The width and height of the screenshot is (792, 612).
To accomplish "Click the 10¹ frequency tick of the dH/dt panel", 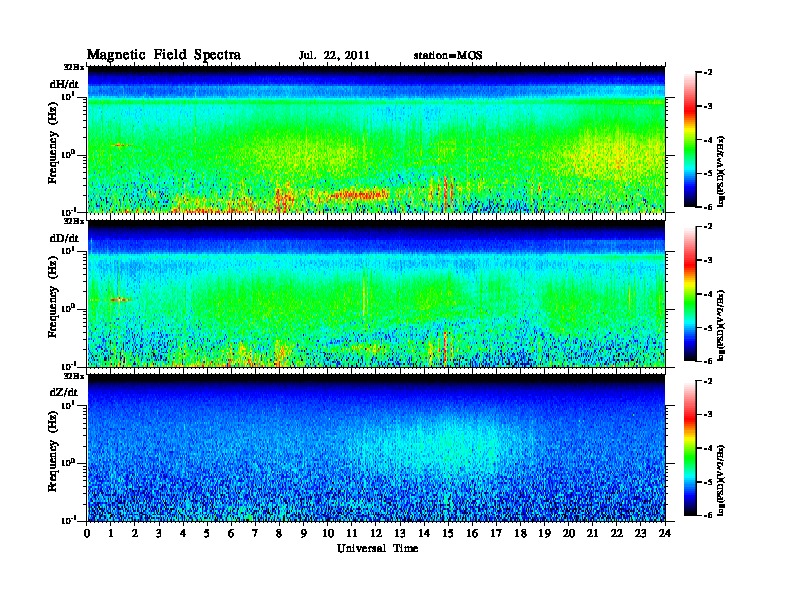I will [x=68, y=97].
